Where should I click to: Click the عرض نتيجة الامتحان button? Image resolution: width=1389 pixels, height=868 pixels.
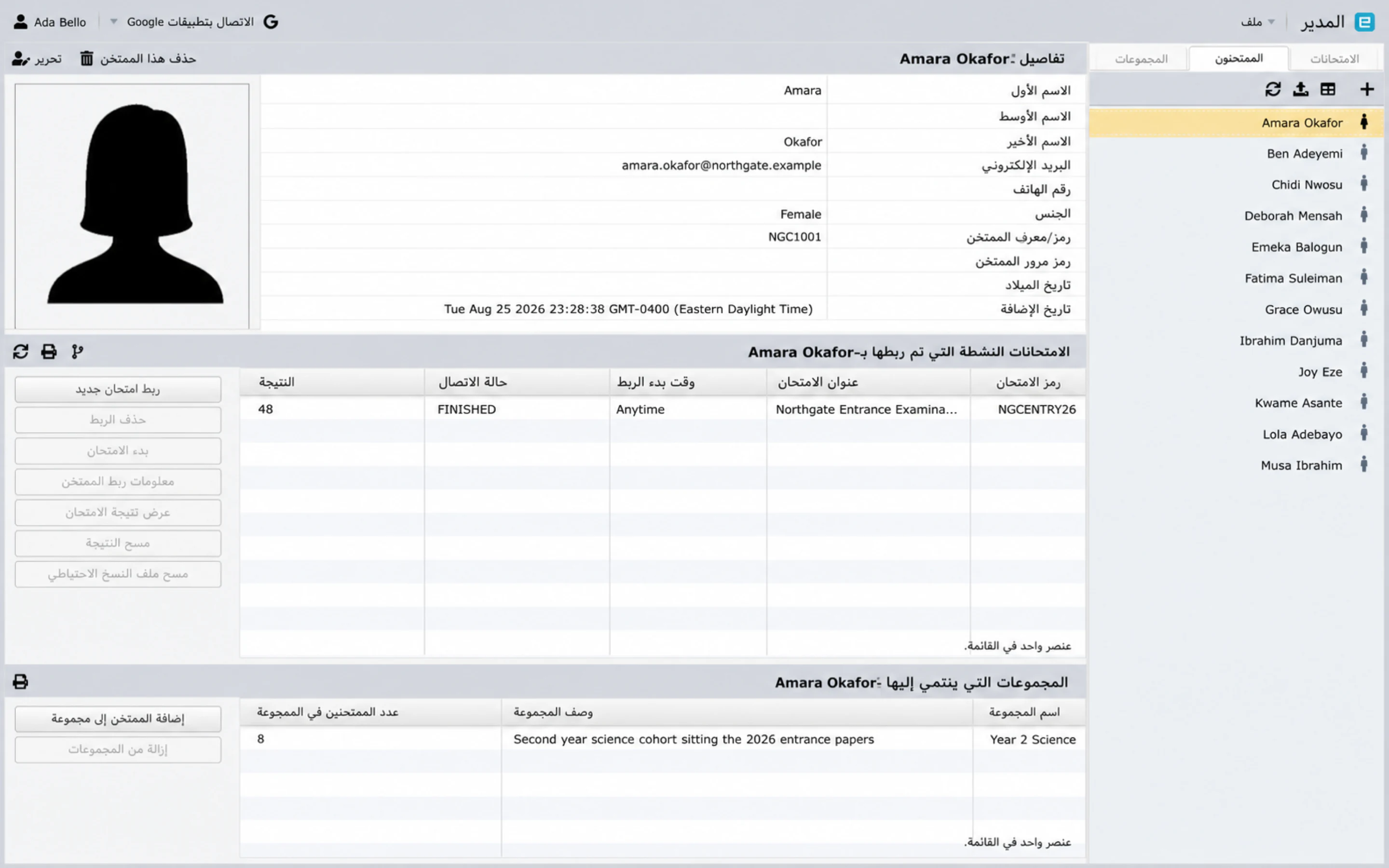pos(118,513)
